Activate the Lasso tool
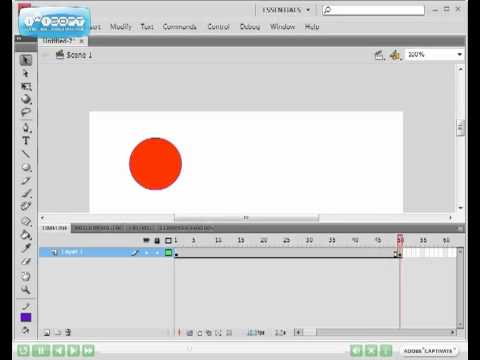Screen dimensions: 480x360 pyautogui.click(x=26, y=112)
